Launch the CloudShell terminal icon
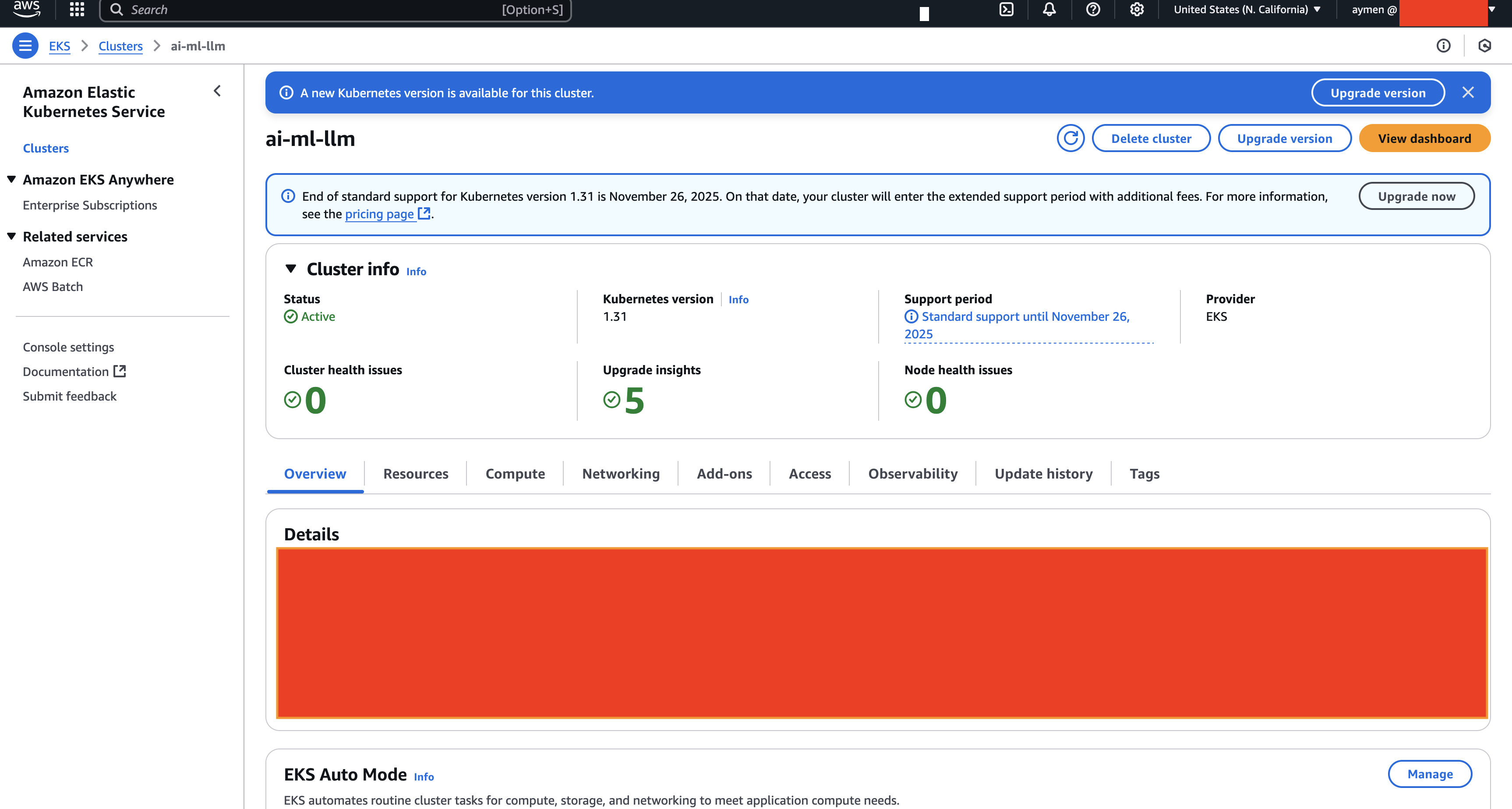This screenshot has height=809, width=1512. (1006, 9)
